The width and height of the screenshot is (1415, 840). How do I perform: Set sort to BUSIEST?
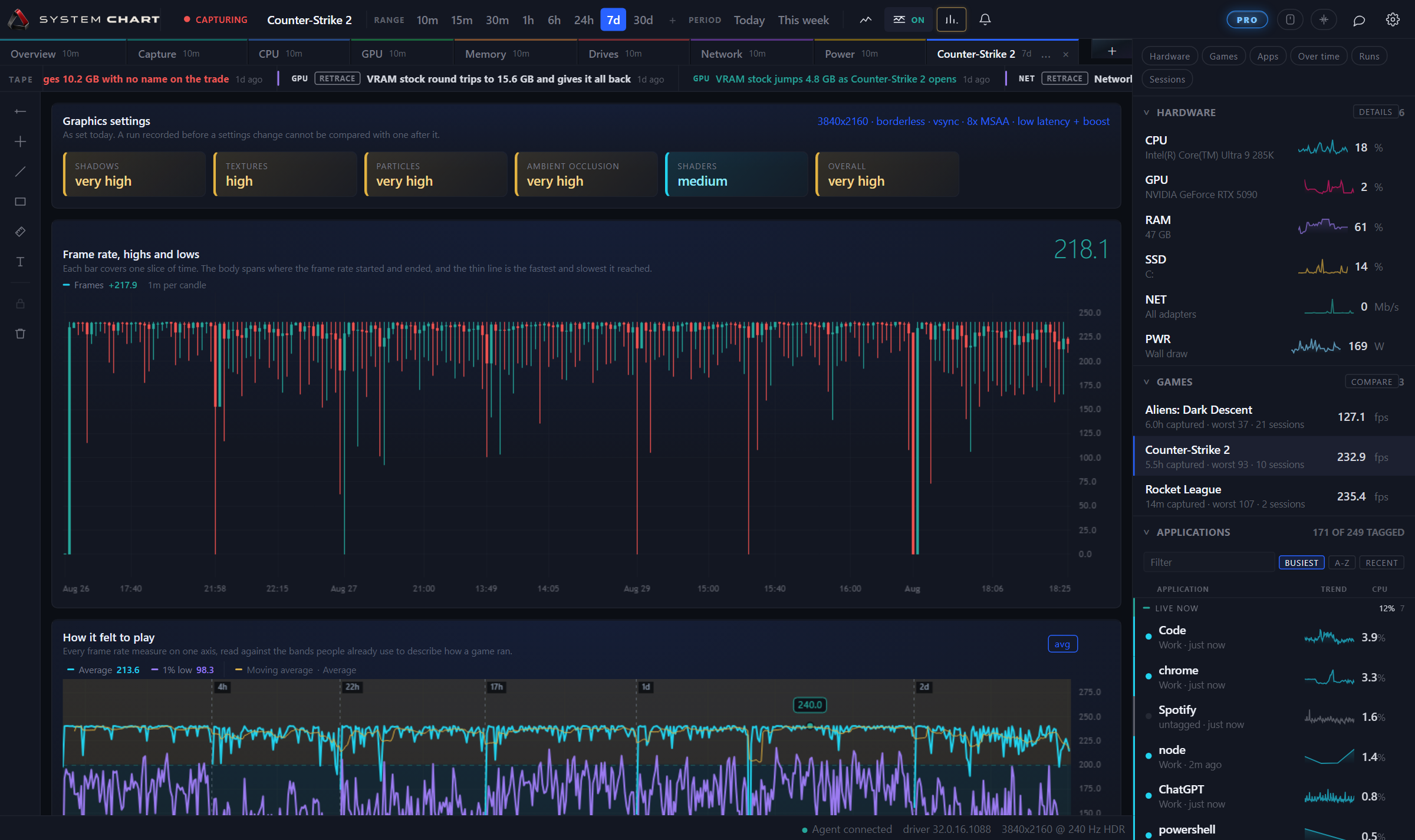(x=1302, y=562)
